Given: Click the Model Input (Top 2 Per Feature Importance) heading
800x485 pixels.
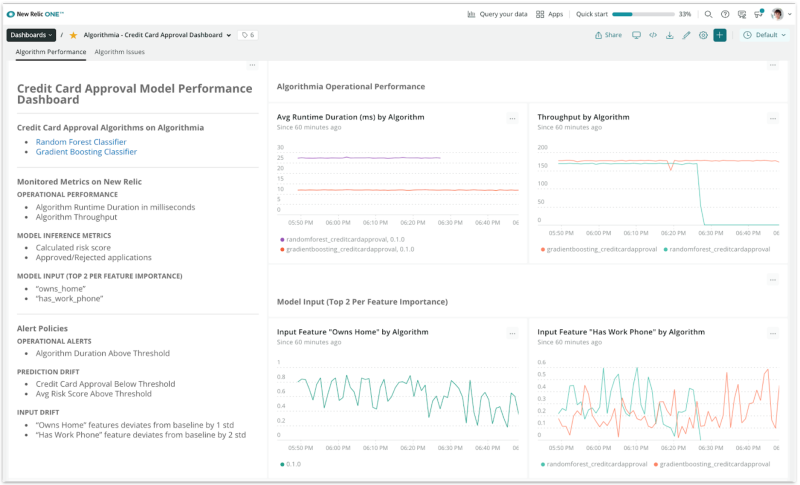Looking at the screenshot, I should [362, 302].
